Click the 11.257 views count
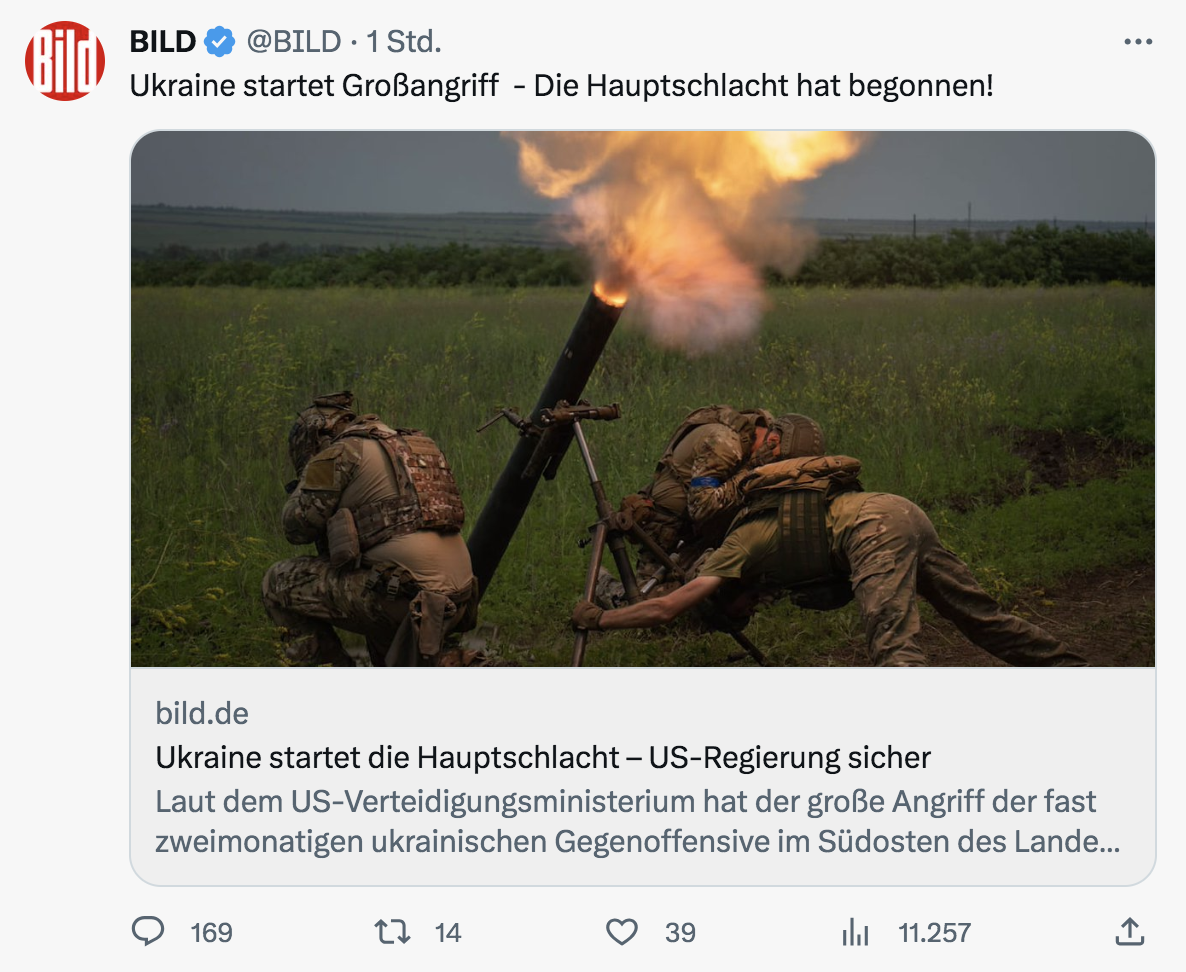Screen dimensions: 1186x972 [934, 933]
